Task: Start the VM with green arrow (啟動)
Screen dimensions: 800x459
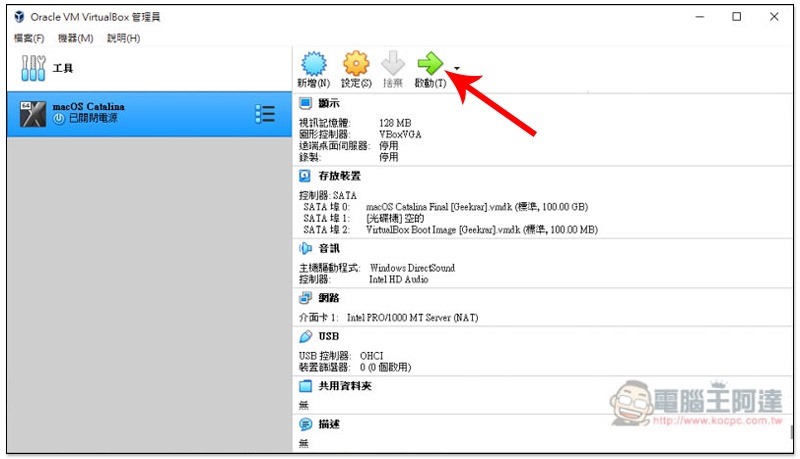Action: pyautogui.click(x=430, y=64)
